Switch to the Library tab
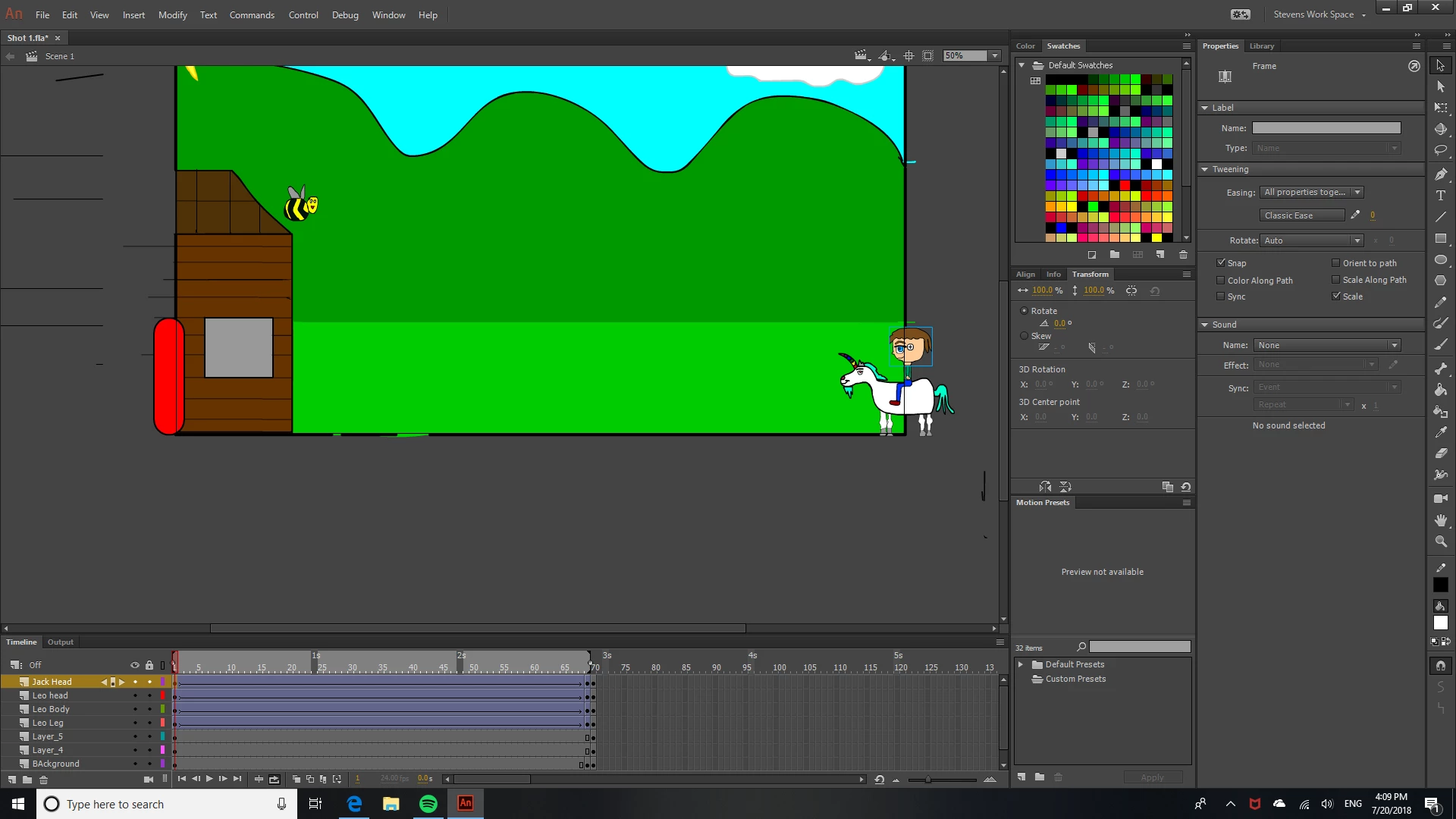The width and height of the screenshot is (1456, 819). tap(1262, 46)
